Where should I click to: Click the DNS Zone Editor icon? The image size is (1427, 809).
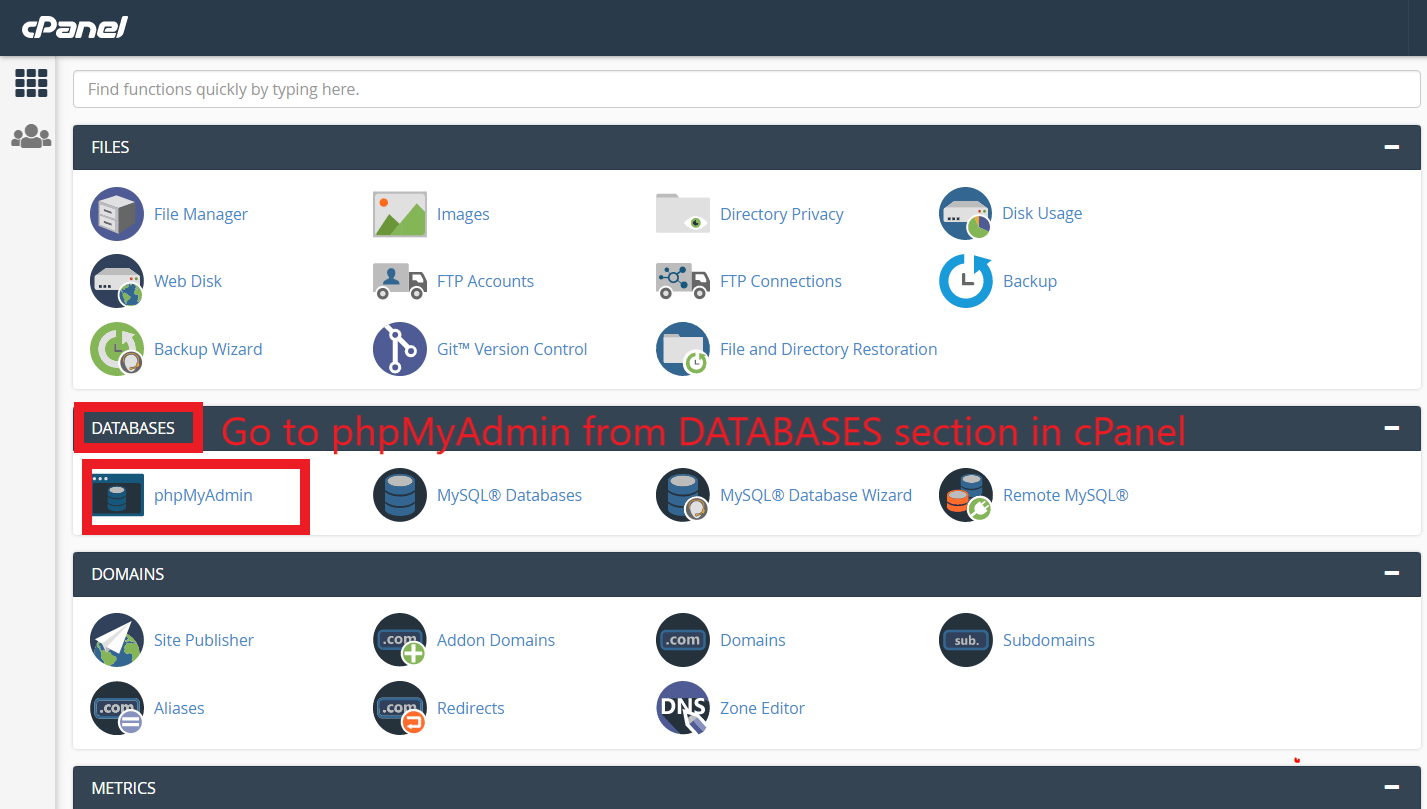pyautogui.click(x=683, y=708)
